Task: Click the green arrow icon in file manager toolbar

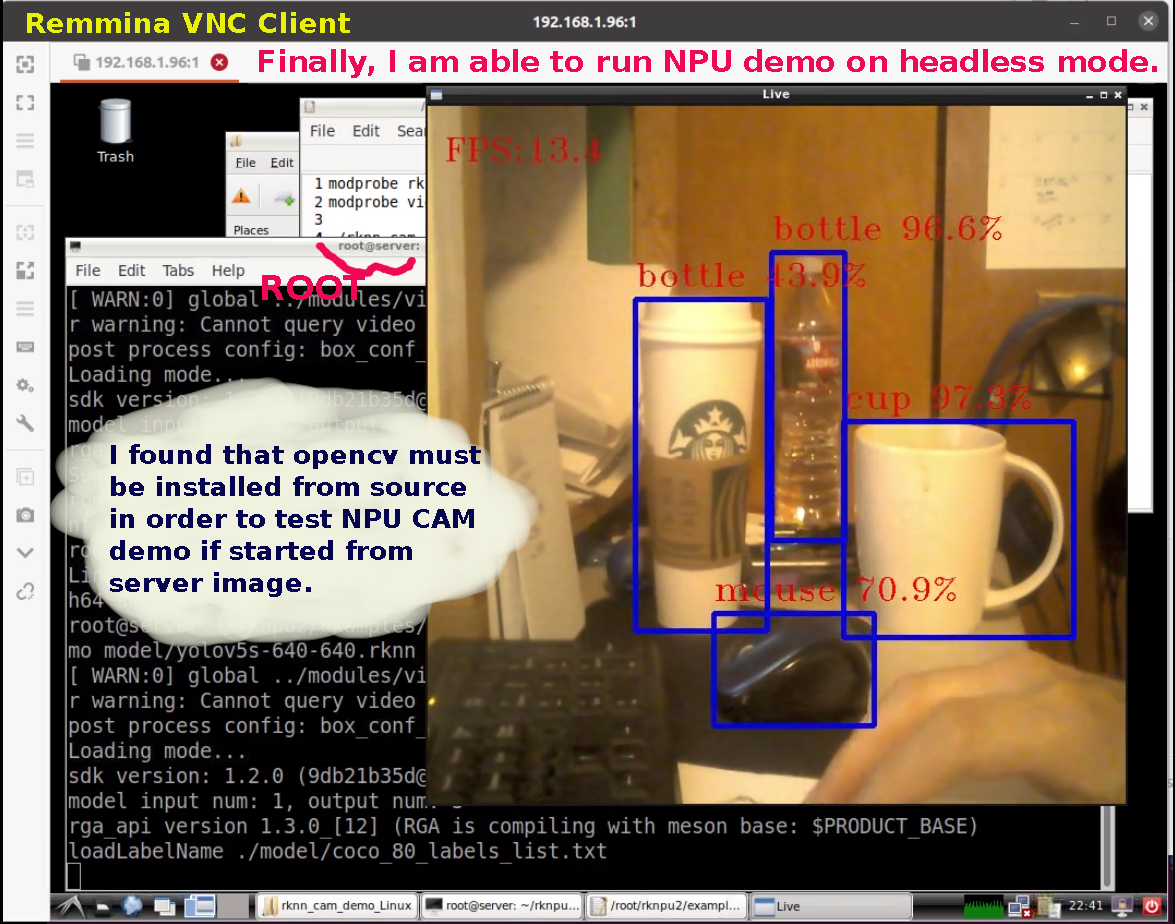Action: tap(285, 199)
